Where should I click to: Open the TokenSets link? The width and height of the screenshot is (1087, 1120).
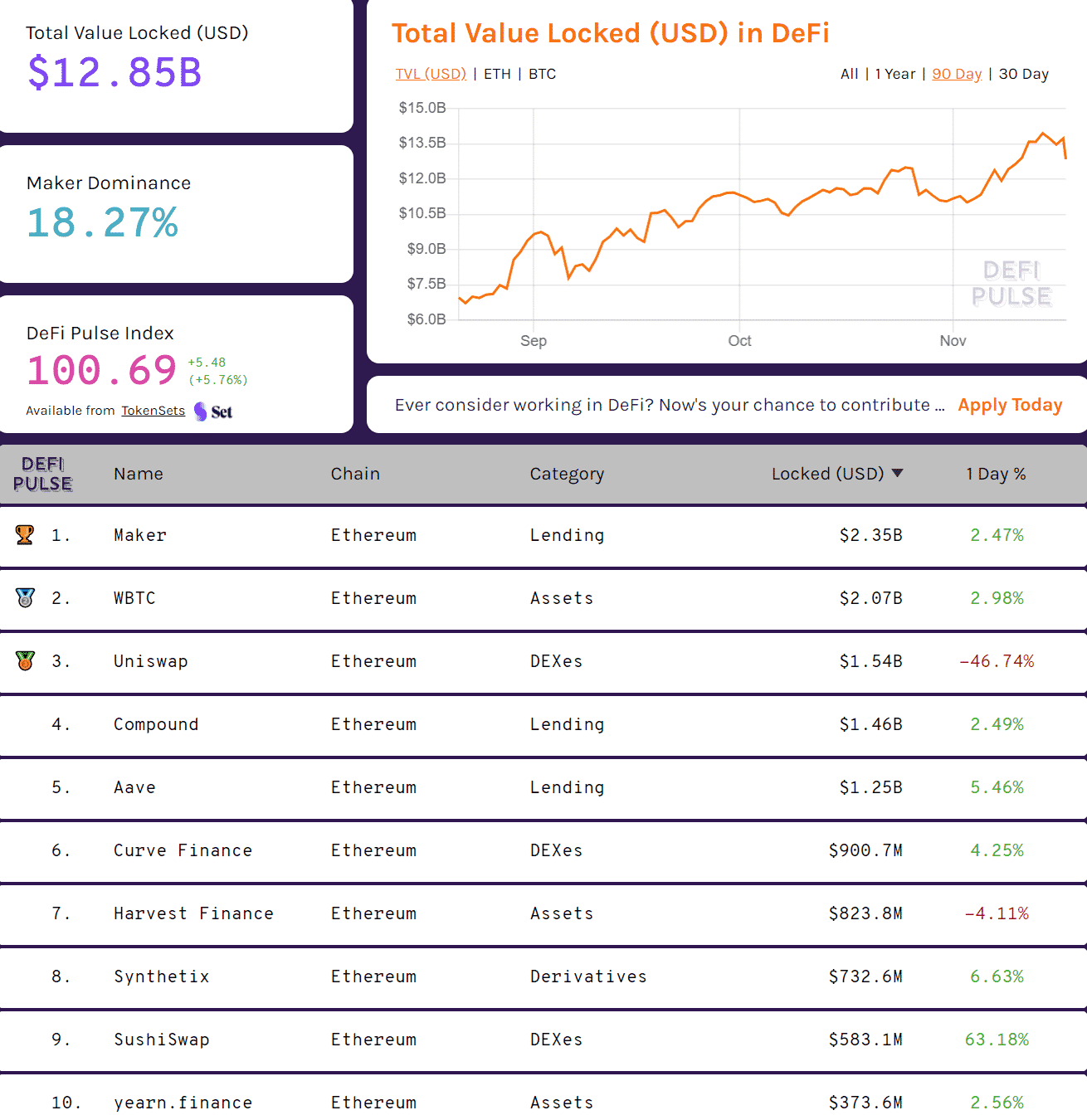(153, 411)
